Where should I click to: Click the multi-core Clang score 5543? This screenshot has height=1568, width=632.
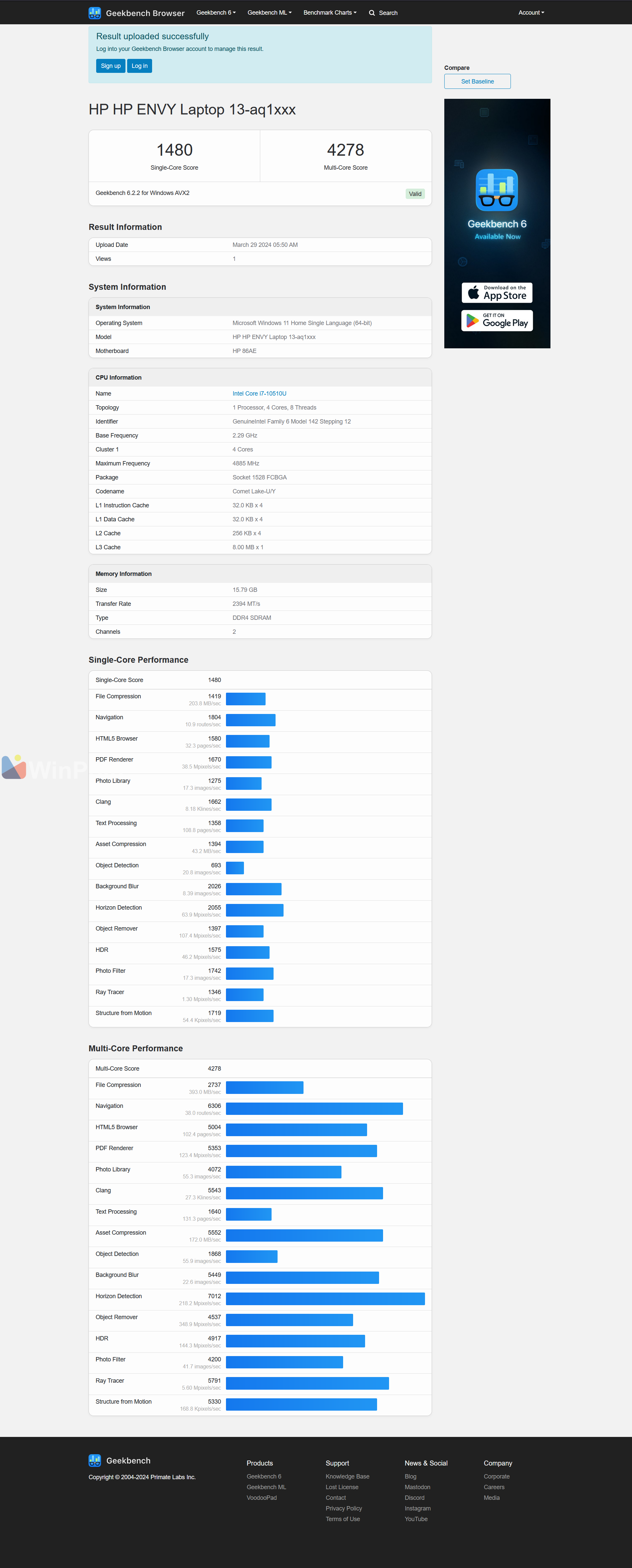click(x=214, y=1191)
